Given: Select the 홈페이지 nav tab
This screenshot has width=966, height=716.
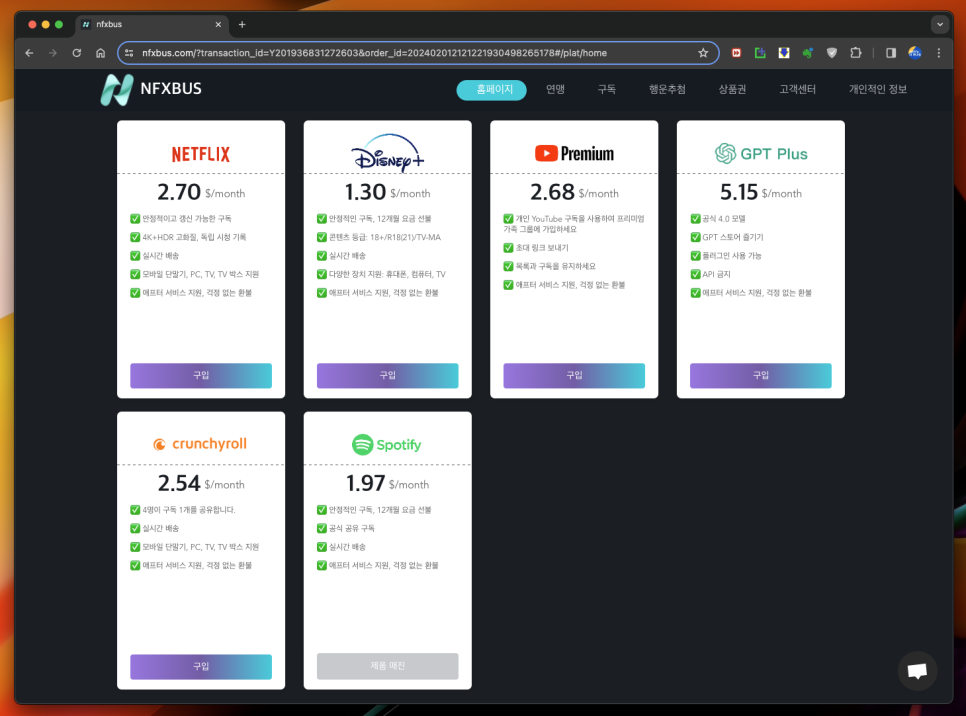Looking at the screenshot, I should [491, 90].
